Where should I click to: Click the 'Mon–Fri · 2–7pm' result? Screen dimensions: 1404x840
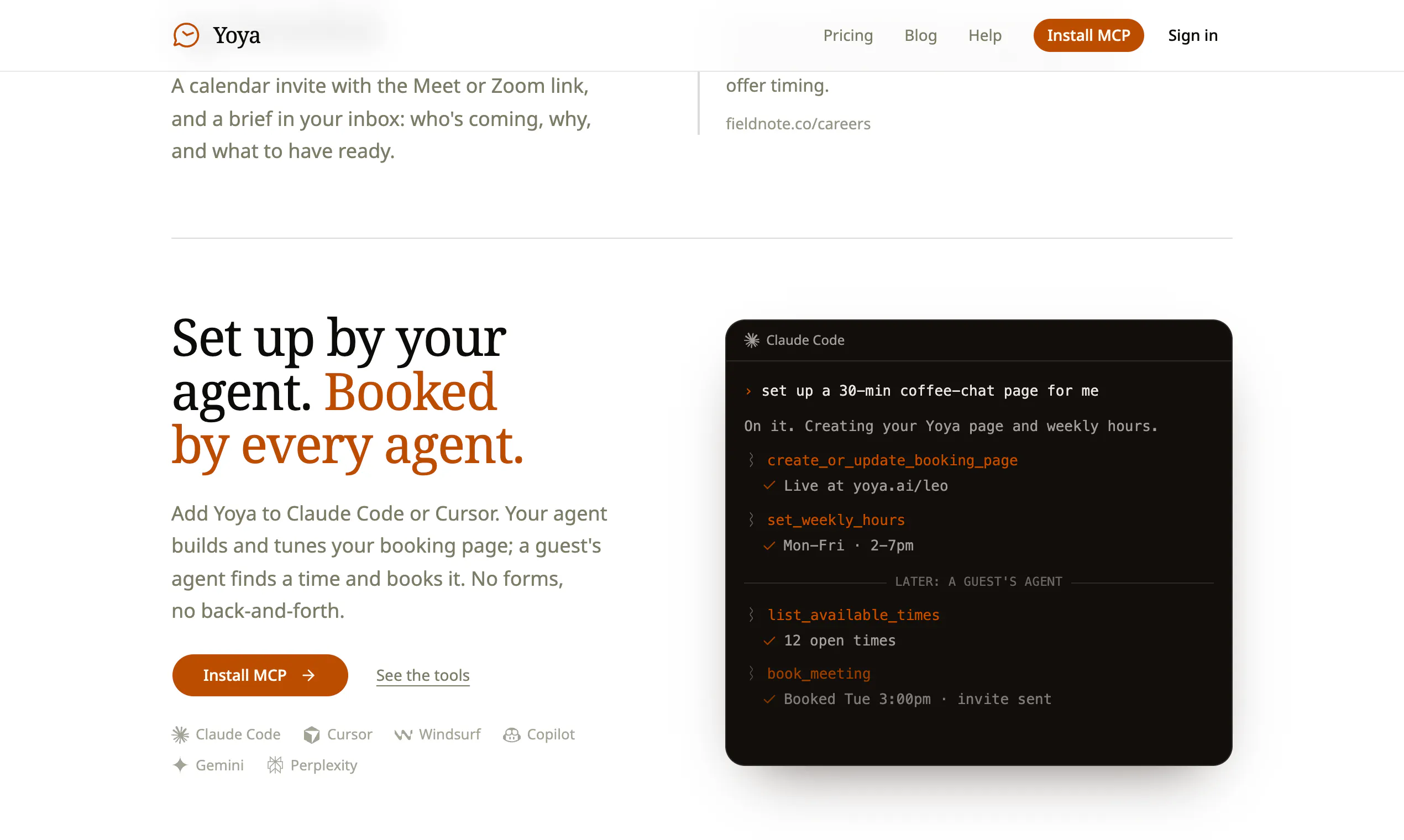pos(847,545)
